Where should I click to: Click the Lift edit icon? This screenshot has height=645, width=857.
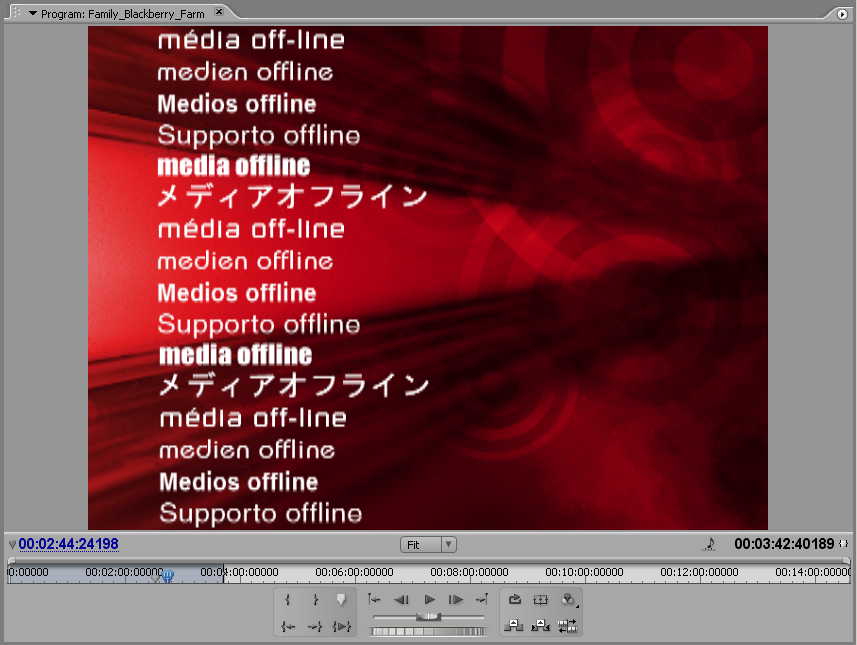coord(512,626)
